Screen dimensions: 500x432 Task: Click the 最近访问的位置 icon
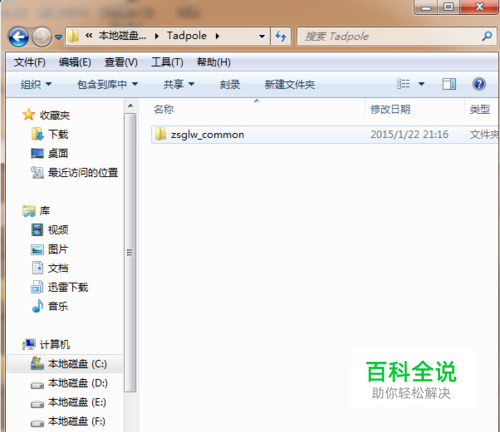pos(37,172)
